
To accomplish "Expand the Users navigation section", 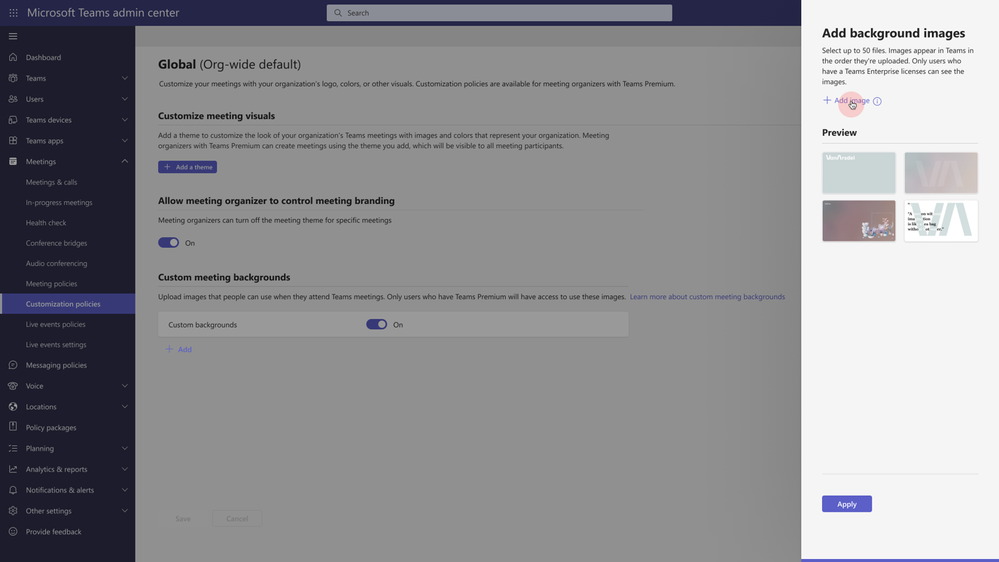I will point(125,99).
